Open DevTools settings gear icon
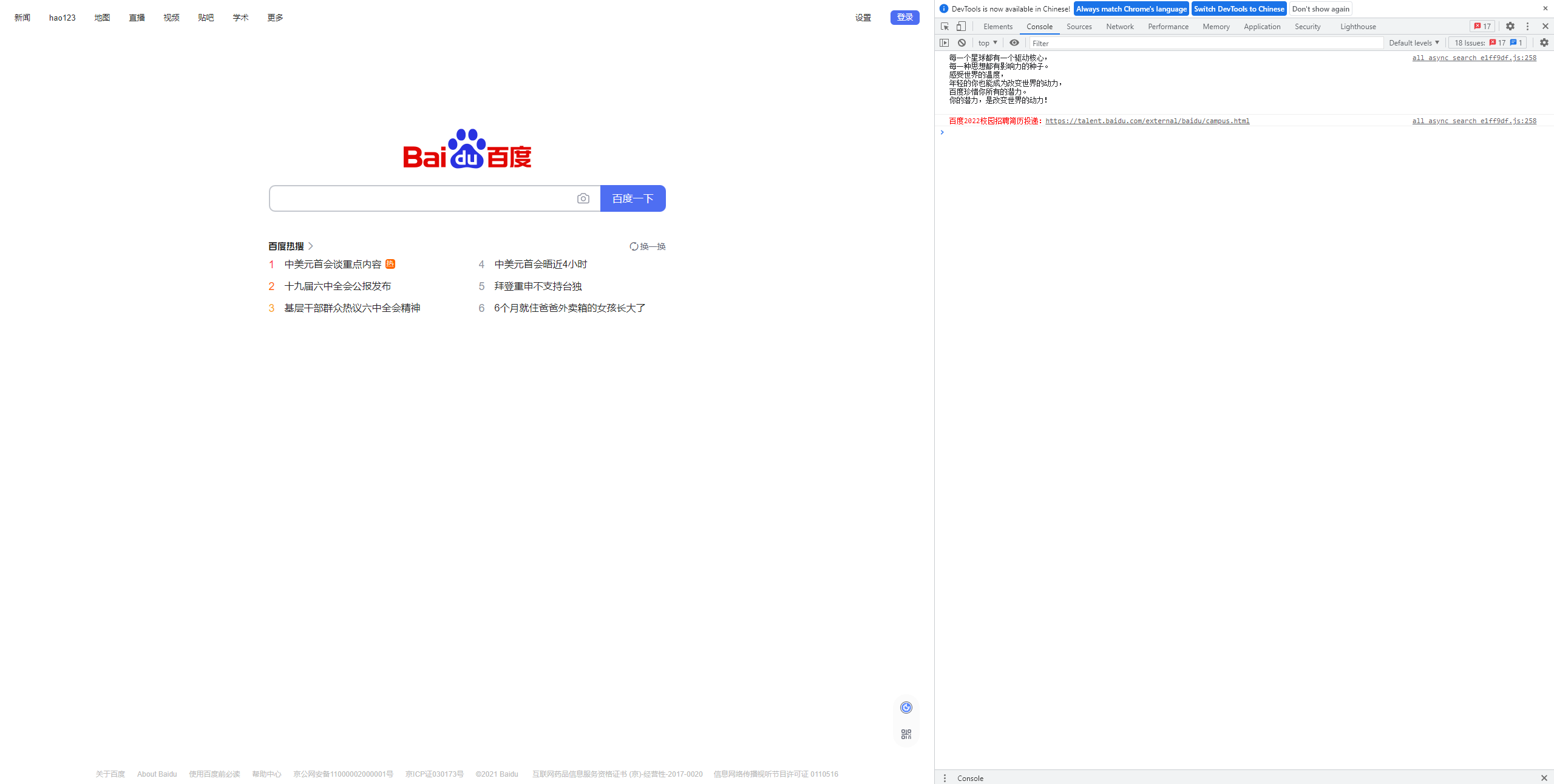The image size is (1554, 784). click(1510, 26)
